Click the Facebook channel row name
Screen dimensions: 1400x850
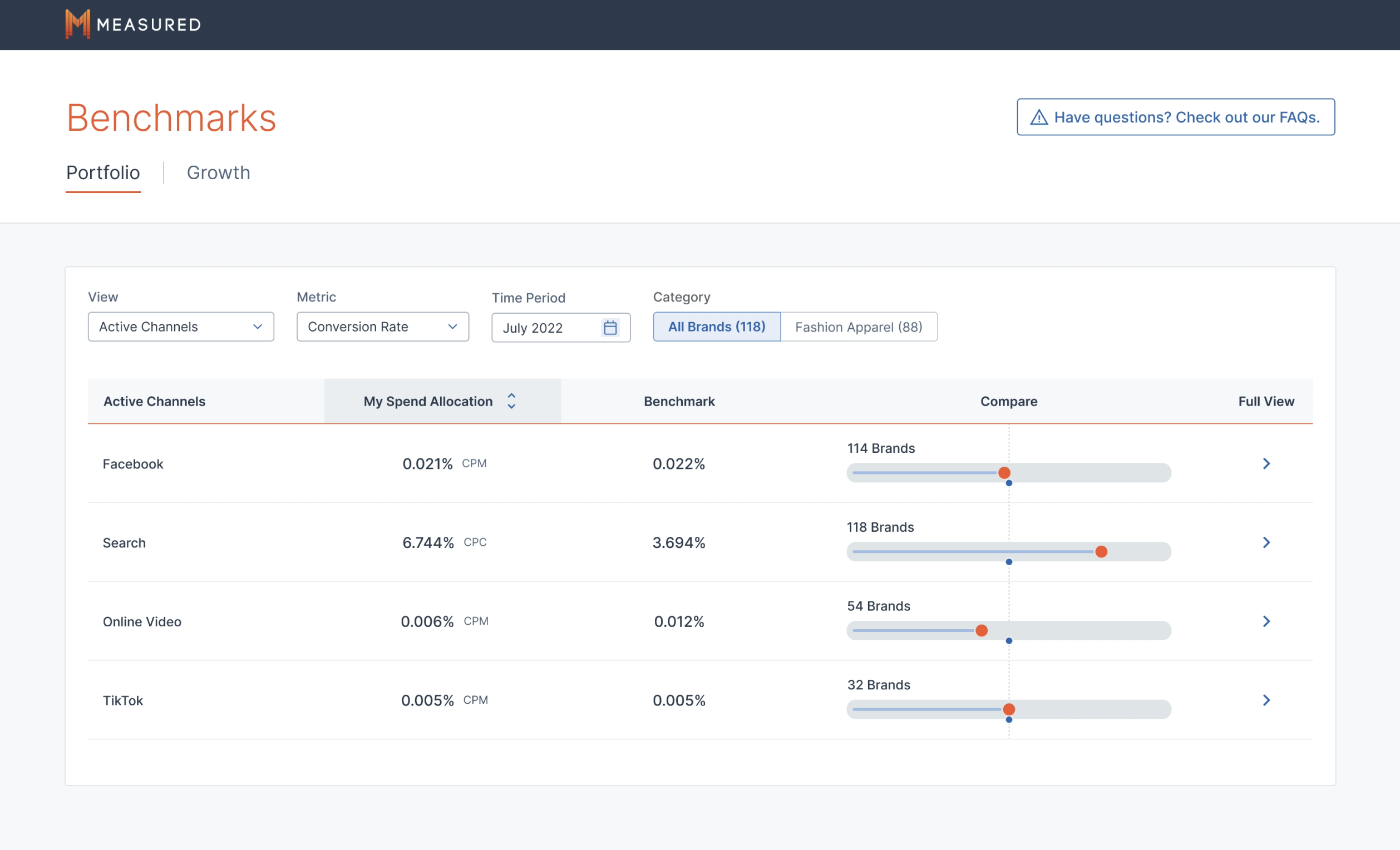point(133,464)
